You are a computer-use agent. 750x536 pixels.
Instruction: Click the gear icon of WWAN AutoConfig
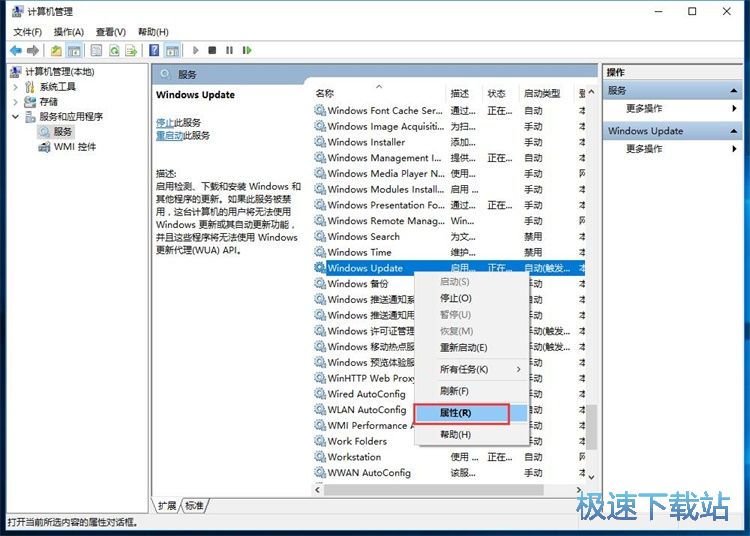point(320,472)
